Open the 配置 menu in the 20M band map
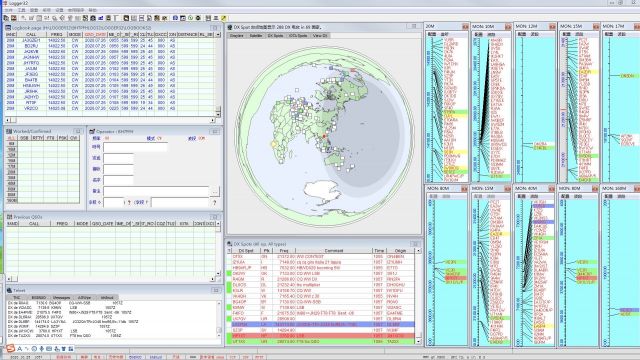640x360 pixels. point(432,34)
